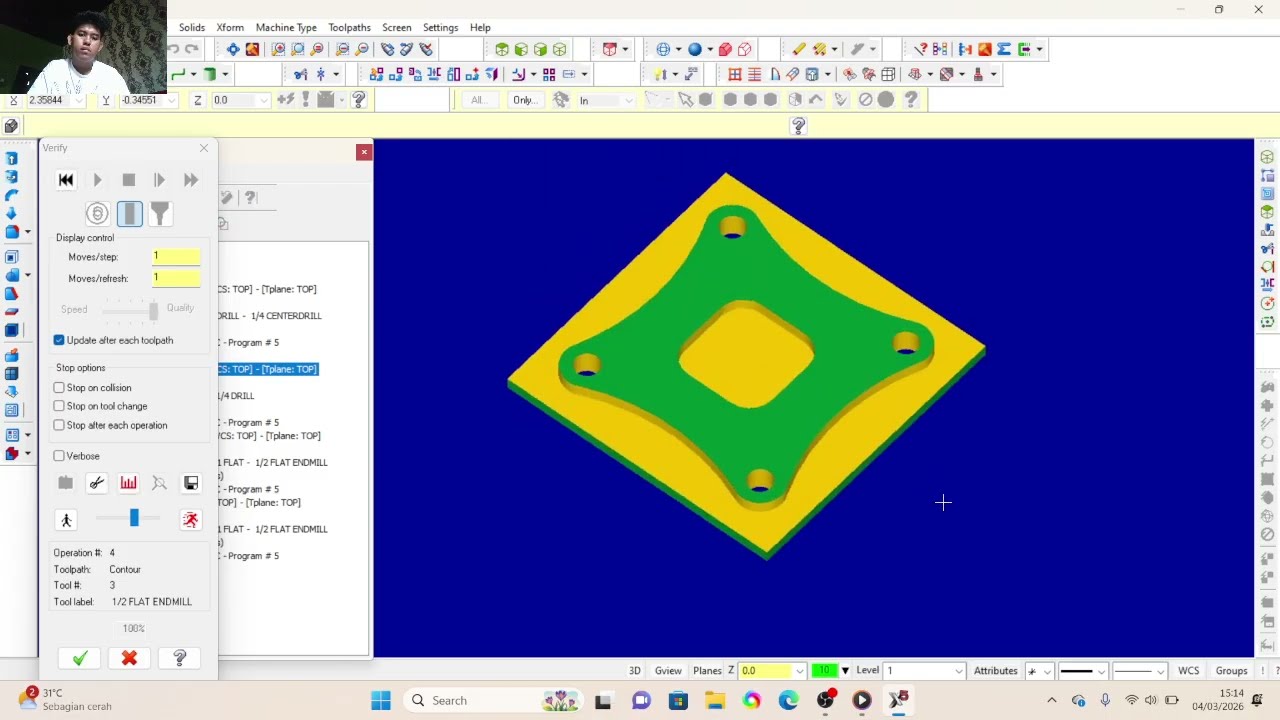
Task: Click the help question mark below ribbon
Action: tap(798, 126)
